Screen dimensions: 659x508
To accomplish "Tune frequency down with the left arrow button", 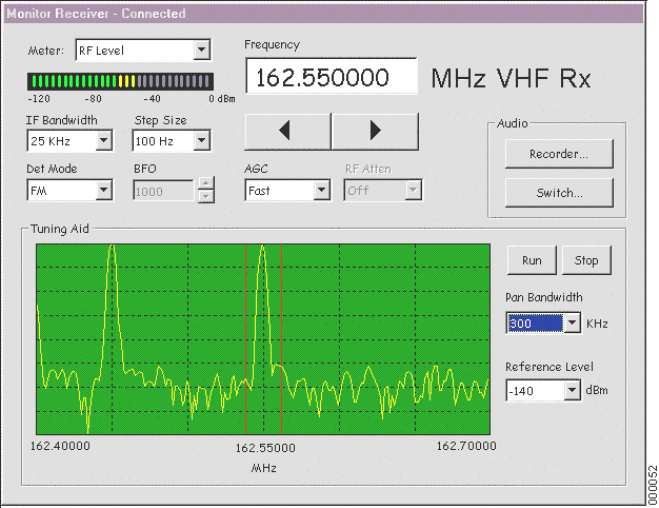I will click(x=288, y=131).
